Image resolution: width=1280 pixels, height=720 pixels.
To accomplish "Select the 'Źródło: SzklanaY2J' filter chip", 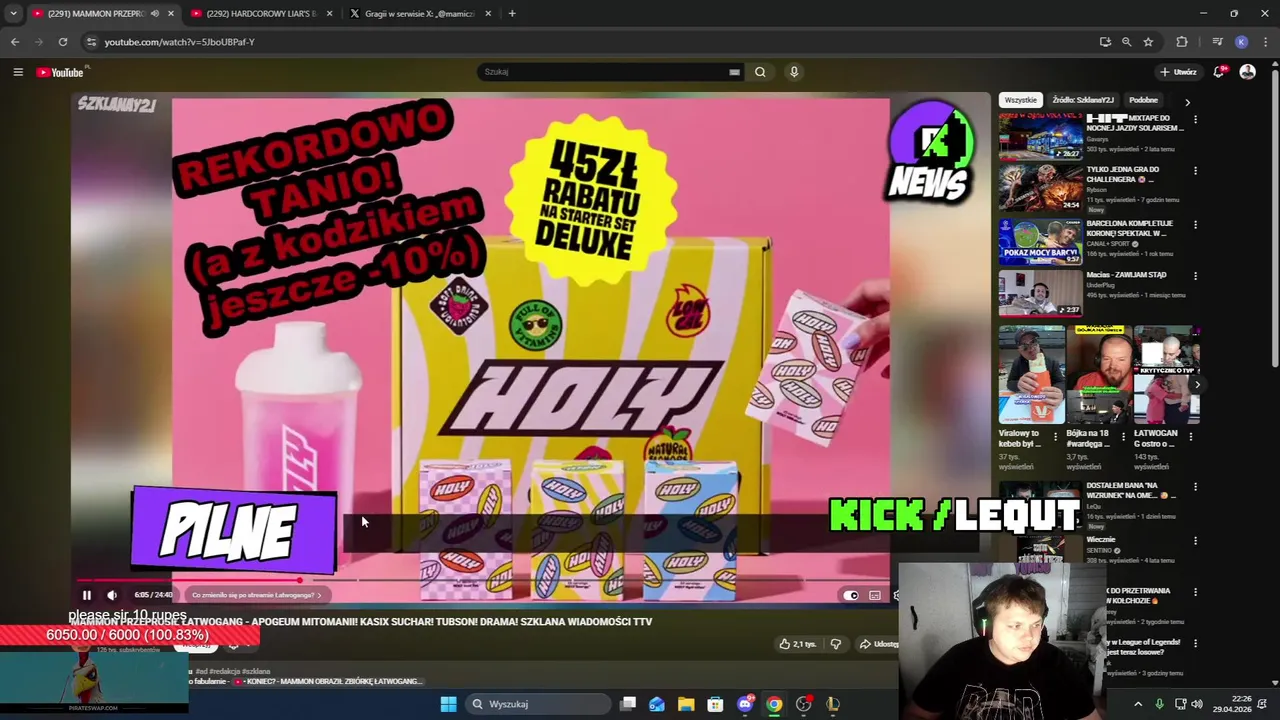I will point(1083,100).
